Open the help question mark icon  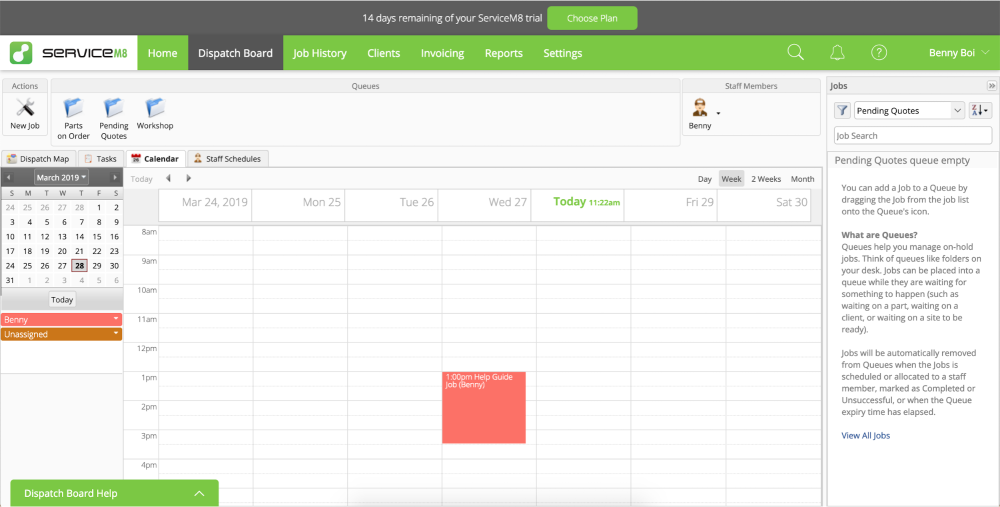[x=879, y=53]
